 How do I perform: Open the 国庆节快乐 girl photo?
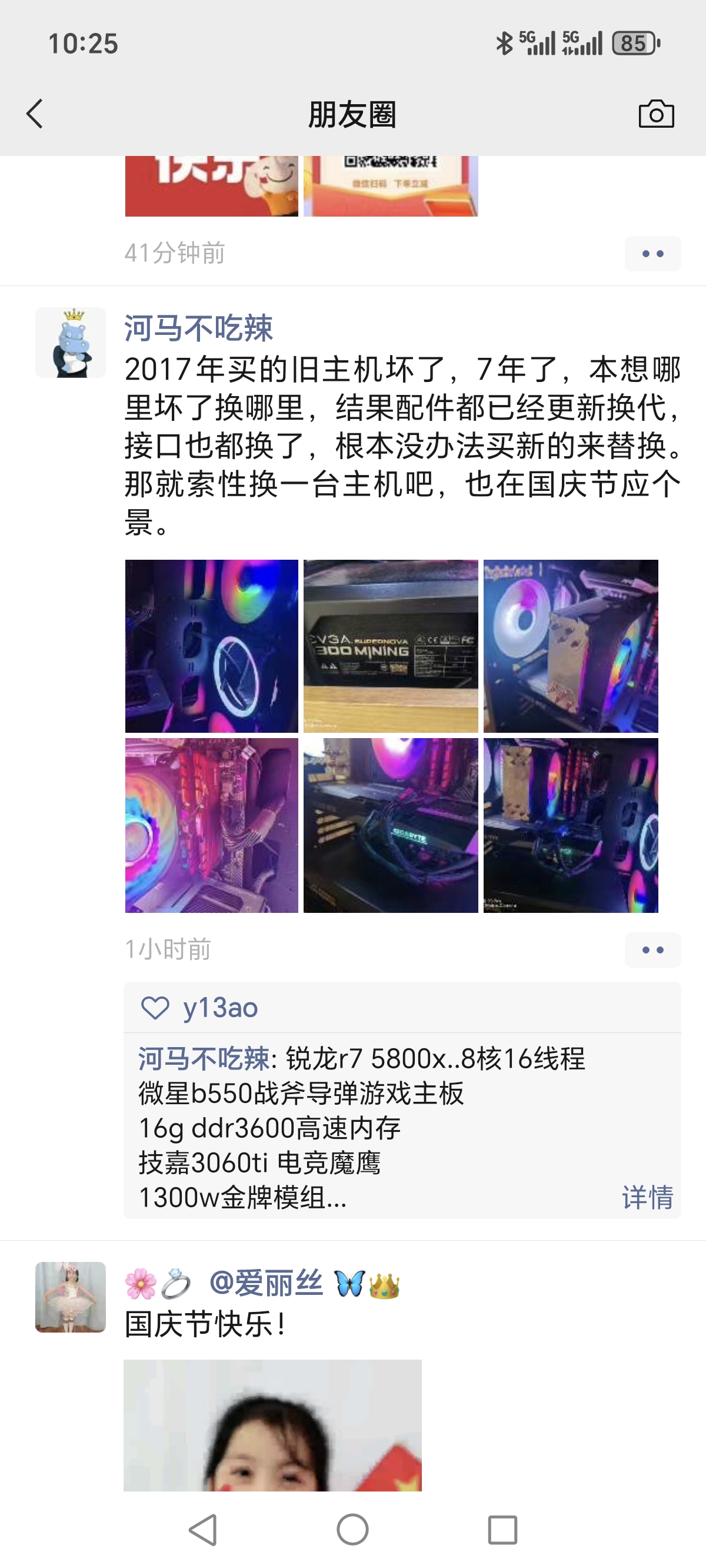(x=272, y=1425)
